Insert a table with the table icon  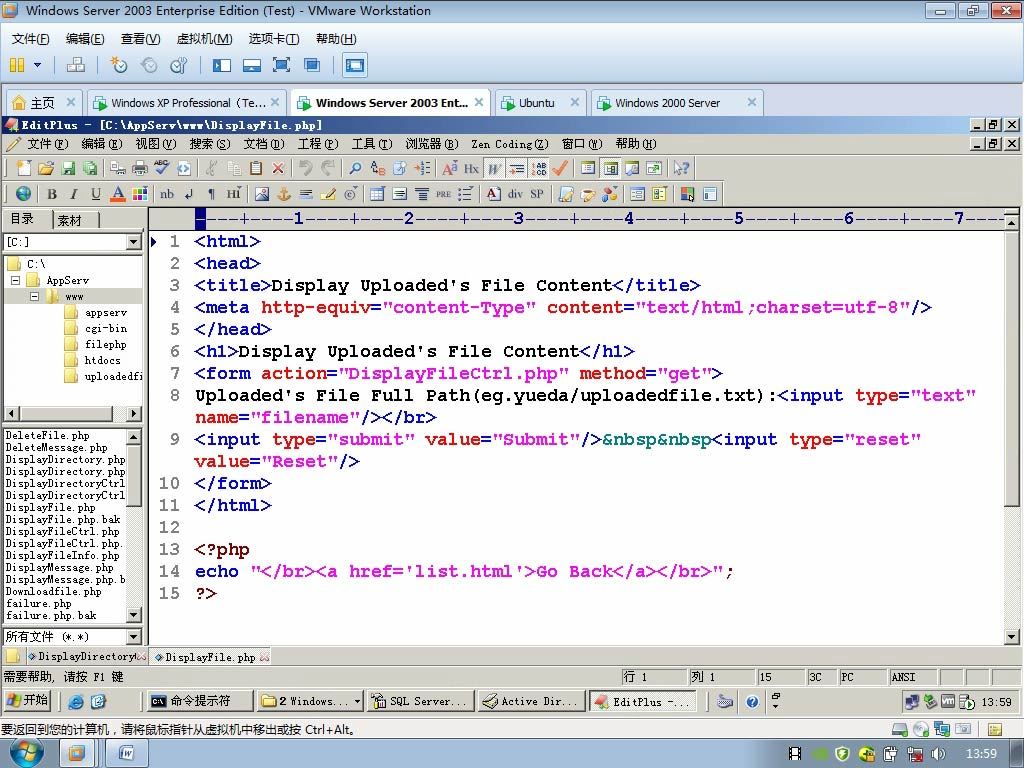tap(377, 194)
